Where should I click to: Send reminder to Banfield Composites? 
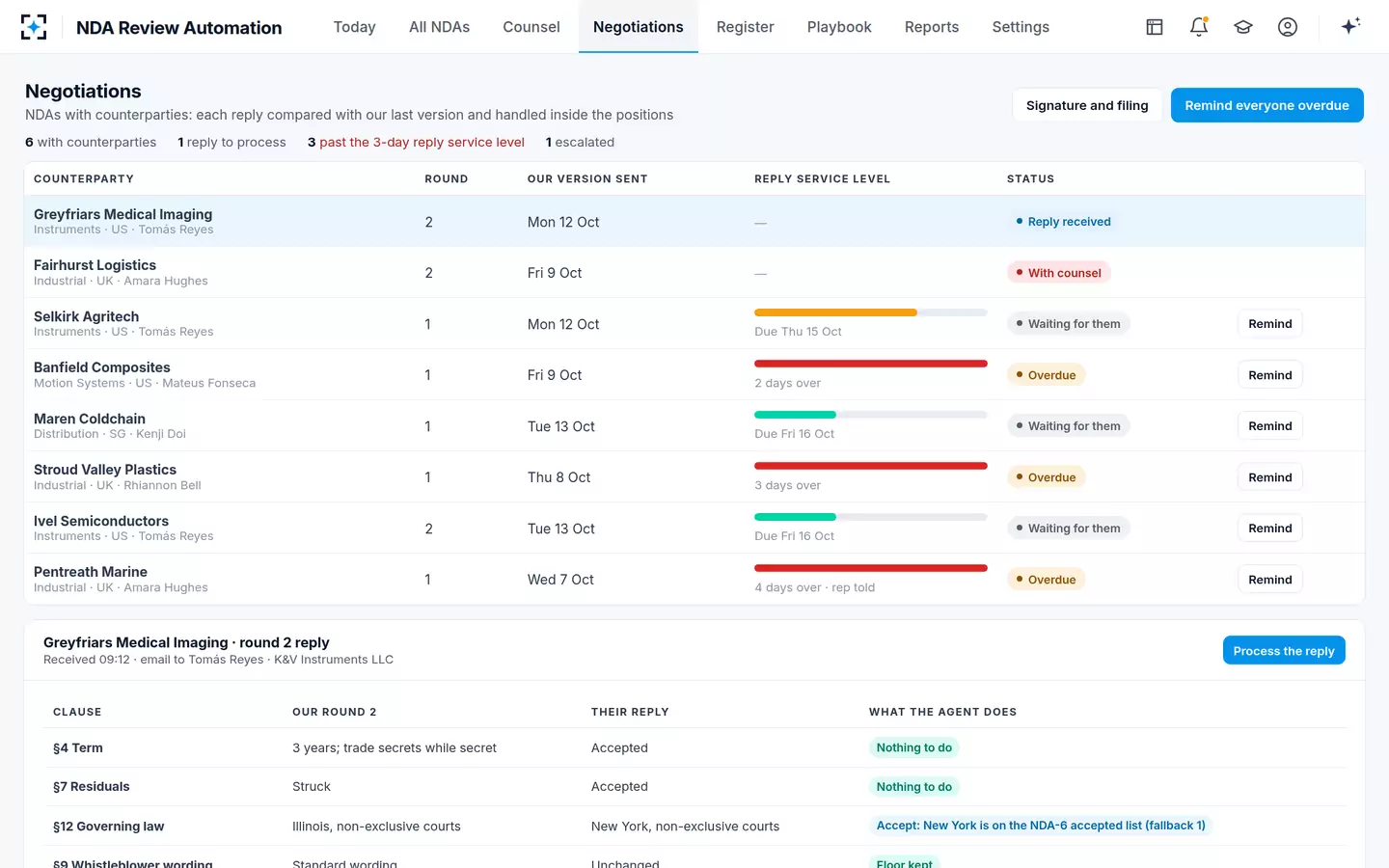1270,375
